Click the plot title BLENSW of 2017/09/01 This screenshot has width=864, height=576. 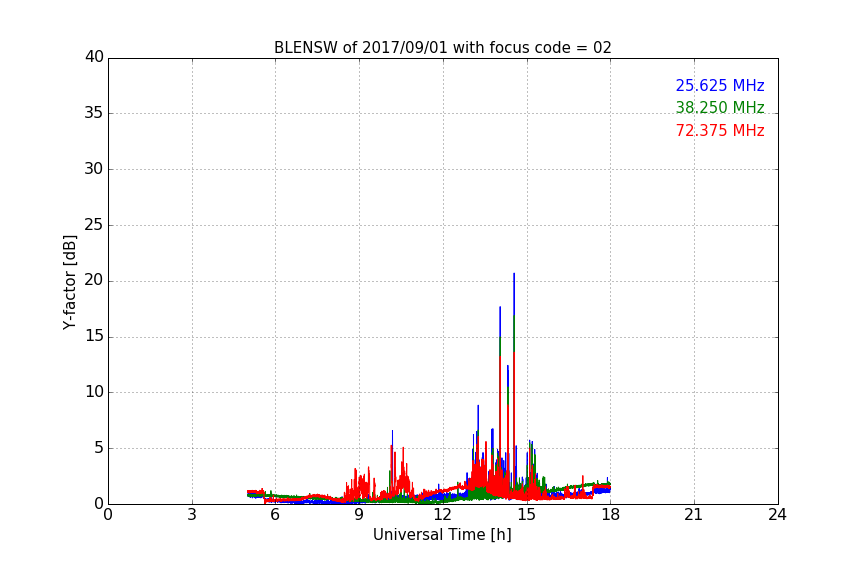click(x=442, y=48)
